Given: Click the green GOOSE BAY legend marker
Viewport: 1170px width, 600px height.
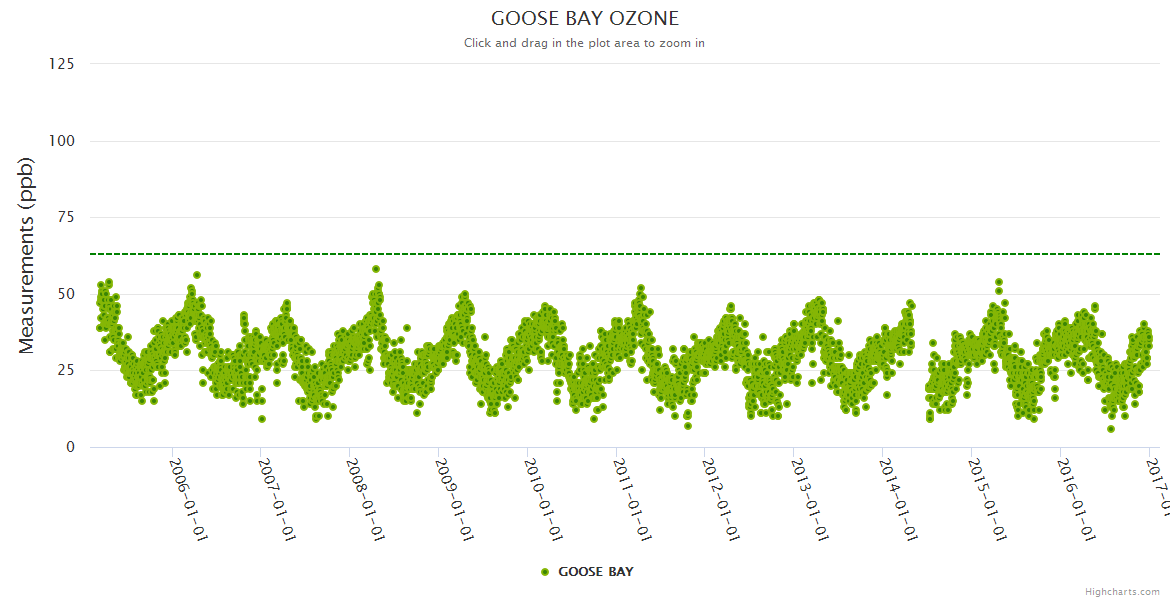Looking at the screenshot, I should (x=545, y=572).
